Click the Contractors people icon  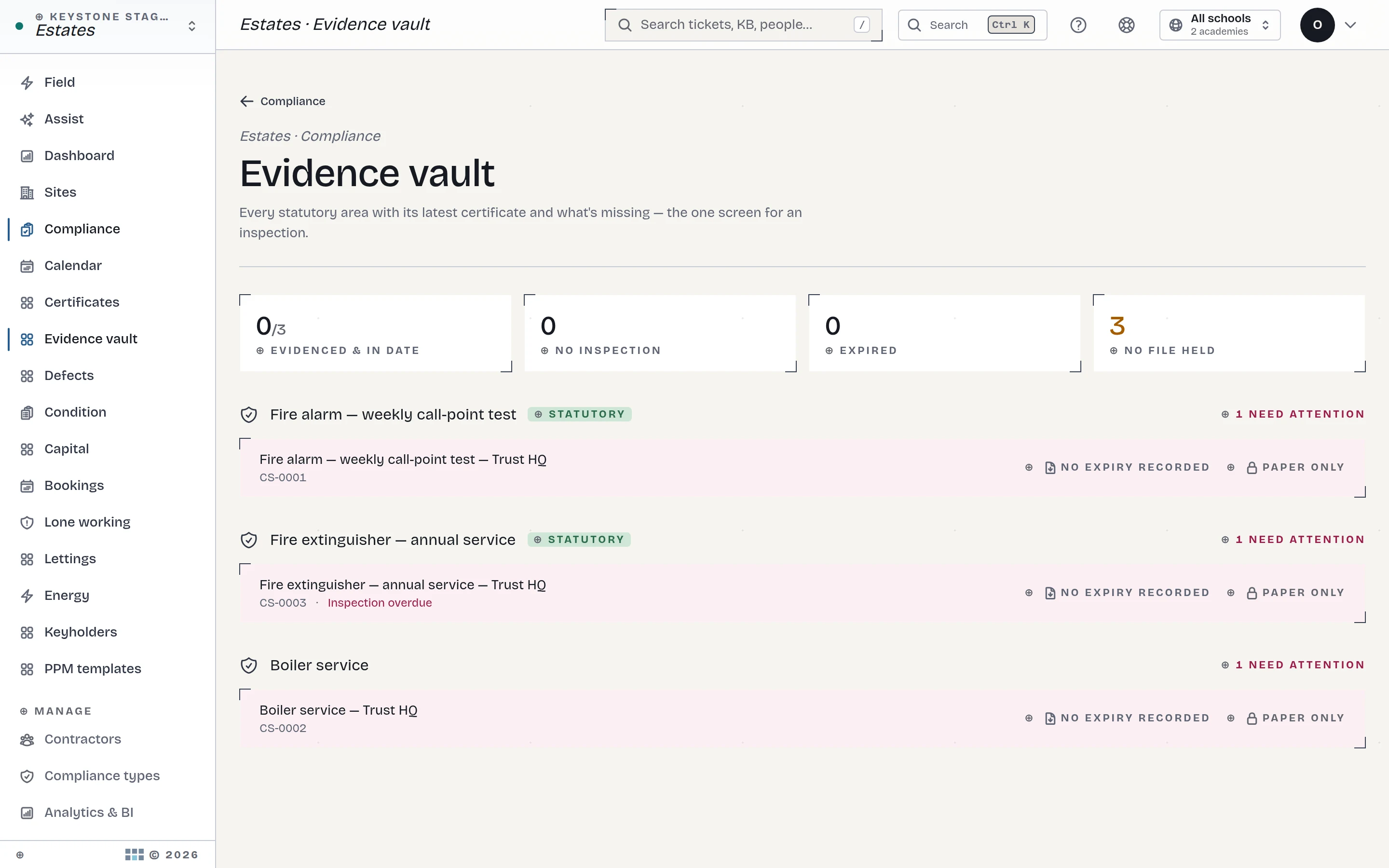click(x=27, y=740)
